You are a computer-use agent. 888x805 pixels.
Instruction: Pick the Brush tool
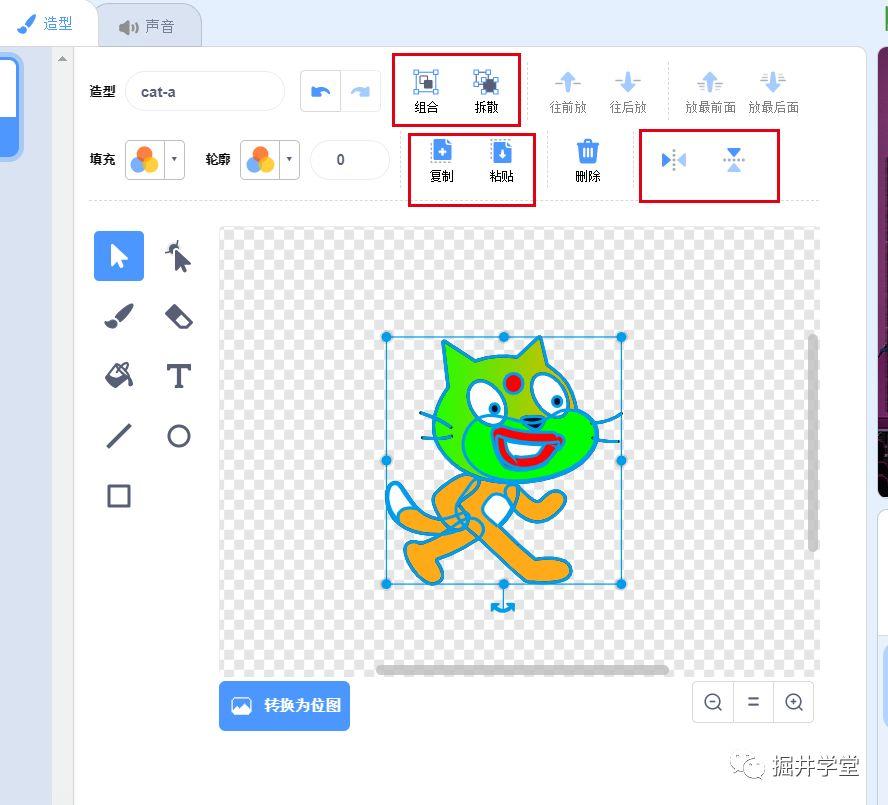tap(119, 316)
